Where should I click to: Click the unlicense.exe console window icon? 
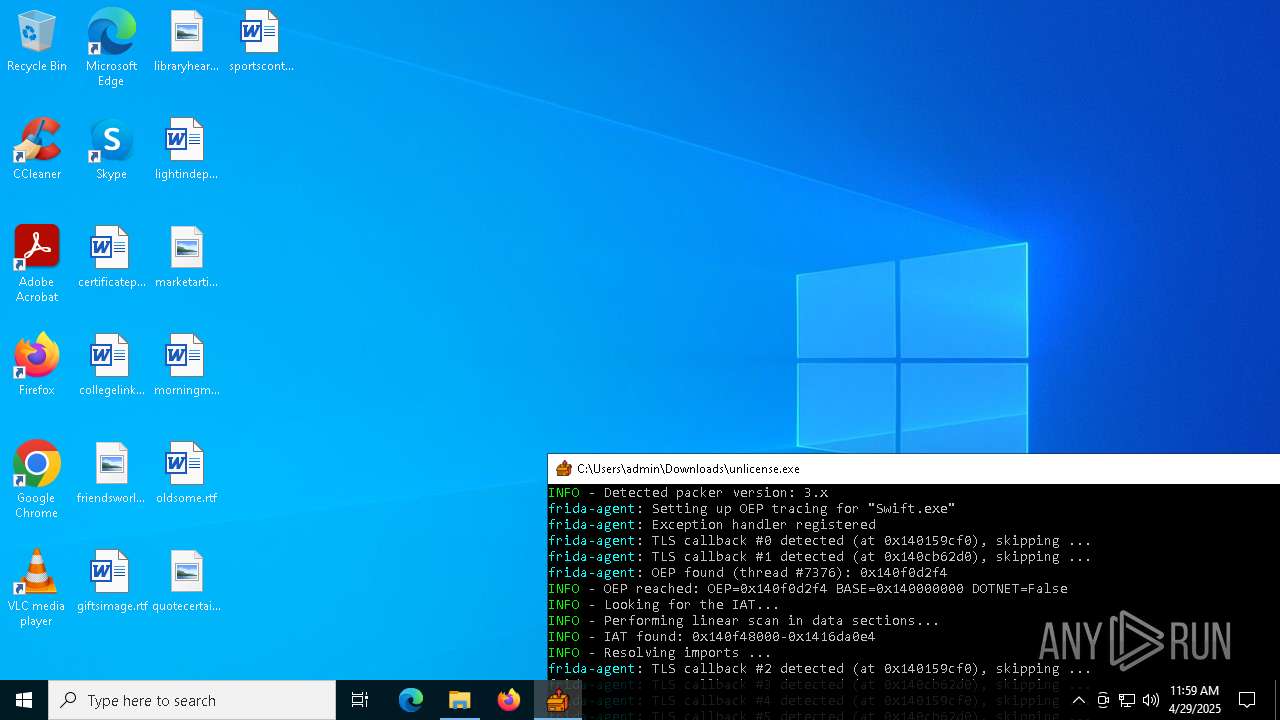563,468
